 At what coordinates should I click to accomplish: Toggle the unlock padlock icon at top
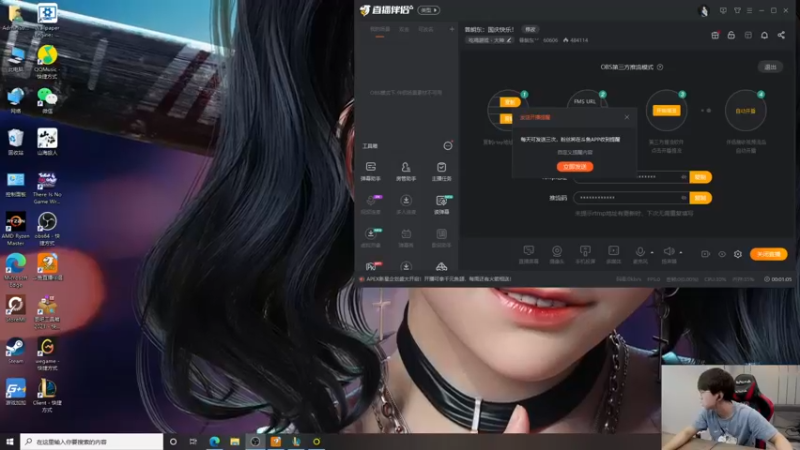point(731,35)
